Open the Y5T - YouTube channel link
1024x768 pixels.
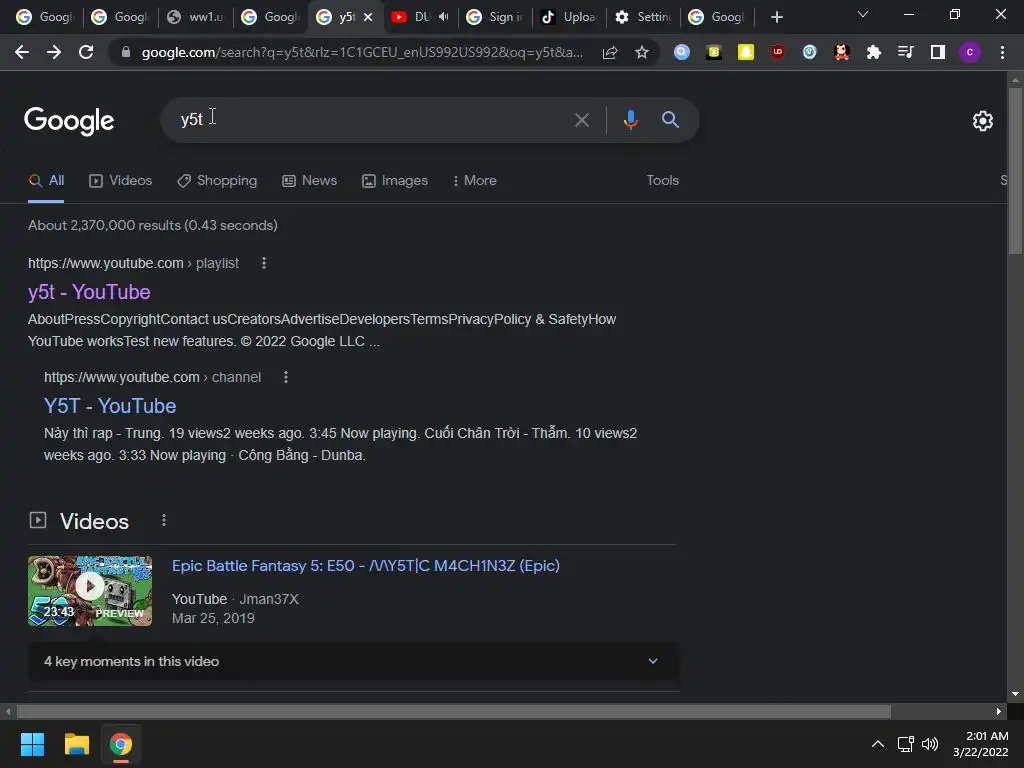(x=110, y=406)
